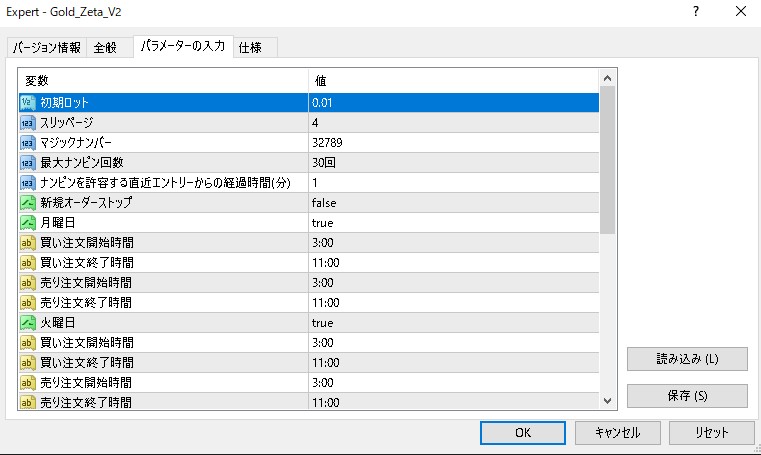Click the 保存 (S) button
Viewport: 761px width, 455px height.
click(x=687, y=396)
